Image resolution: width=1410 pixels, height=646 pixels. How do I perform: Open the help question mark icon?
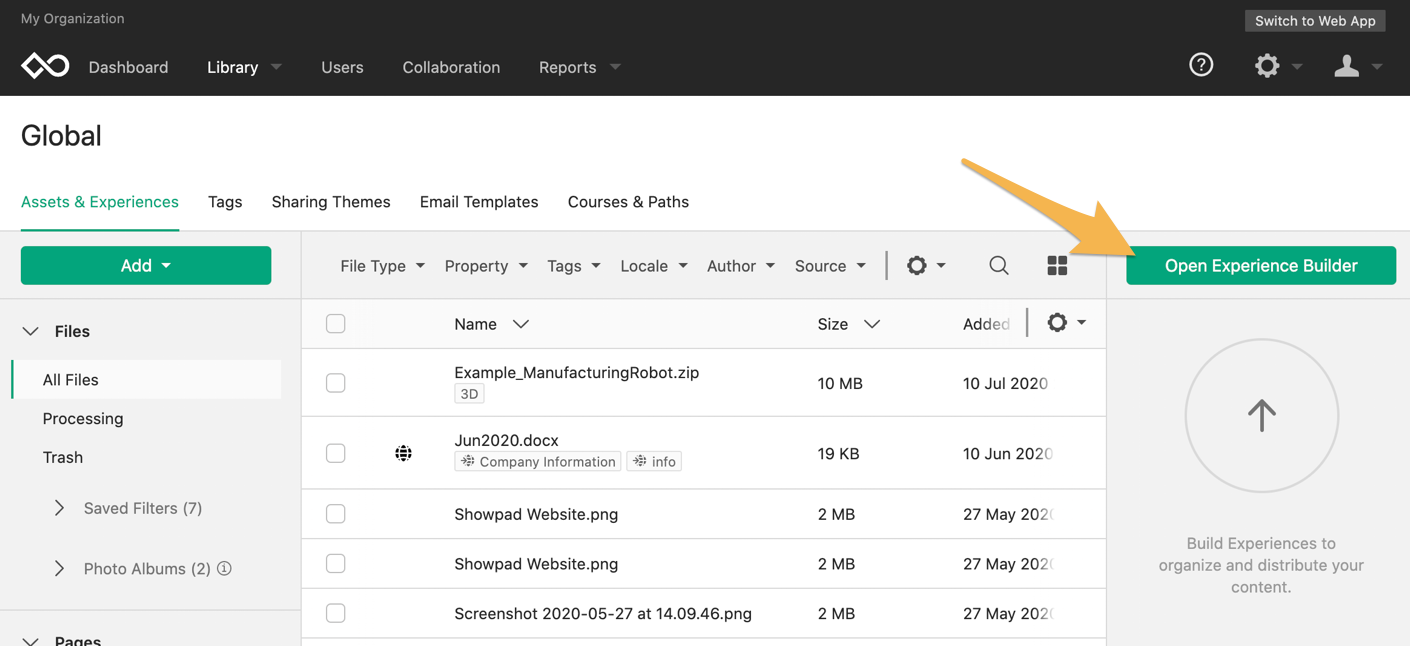pyautogui.click(x=1201, y=65)
